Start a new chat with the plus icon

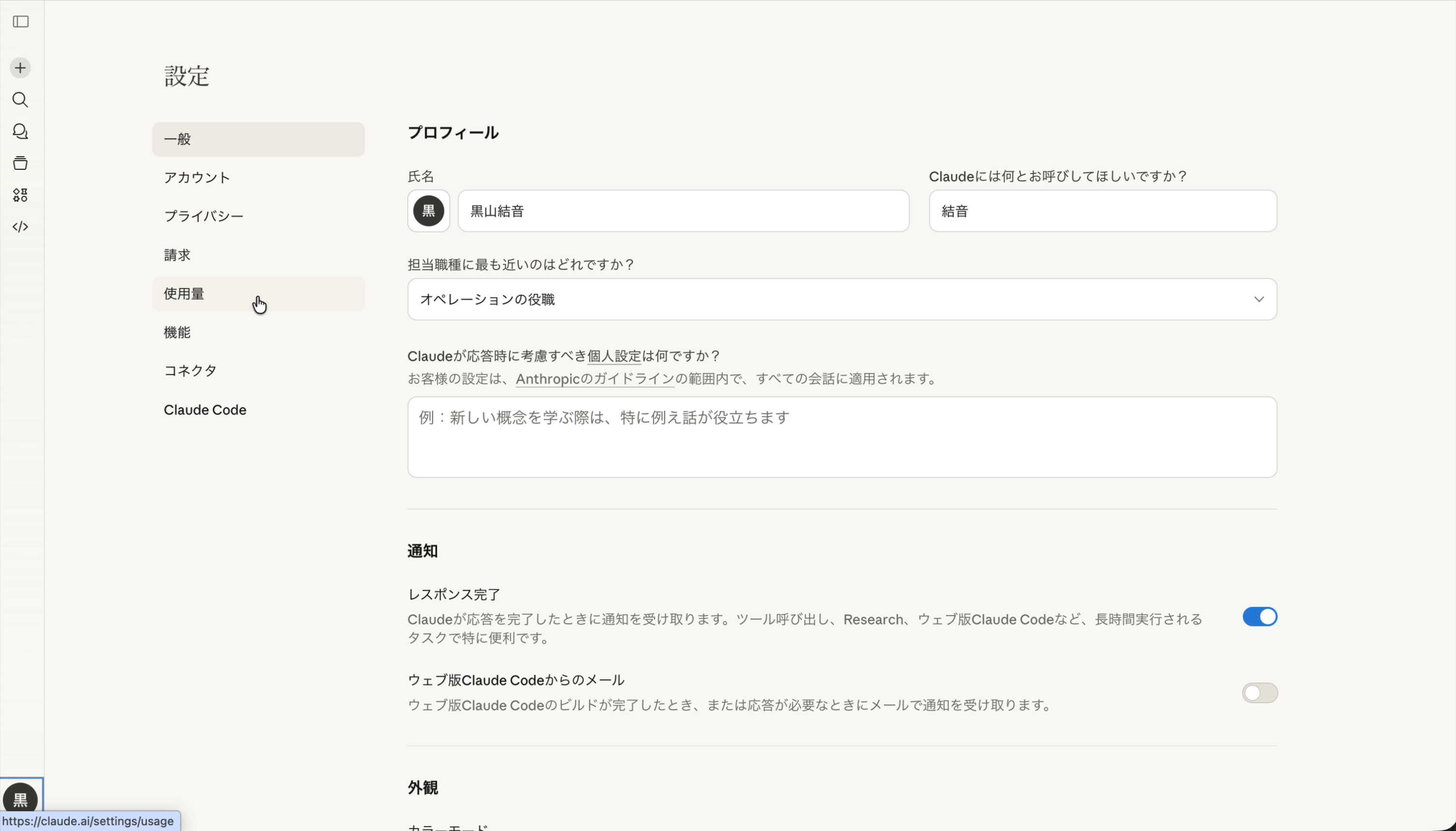click(x=20, y=67)
